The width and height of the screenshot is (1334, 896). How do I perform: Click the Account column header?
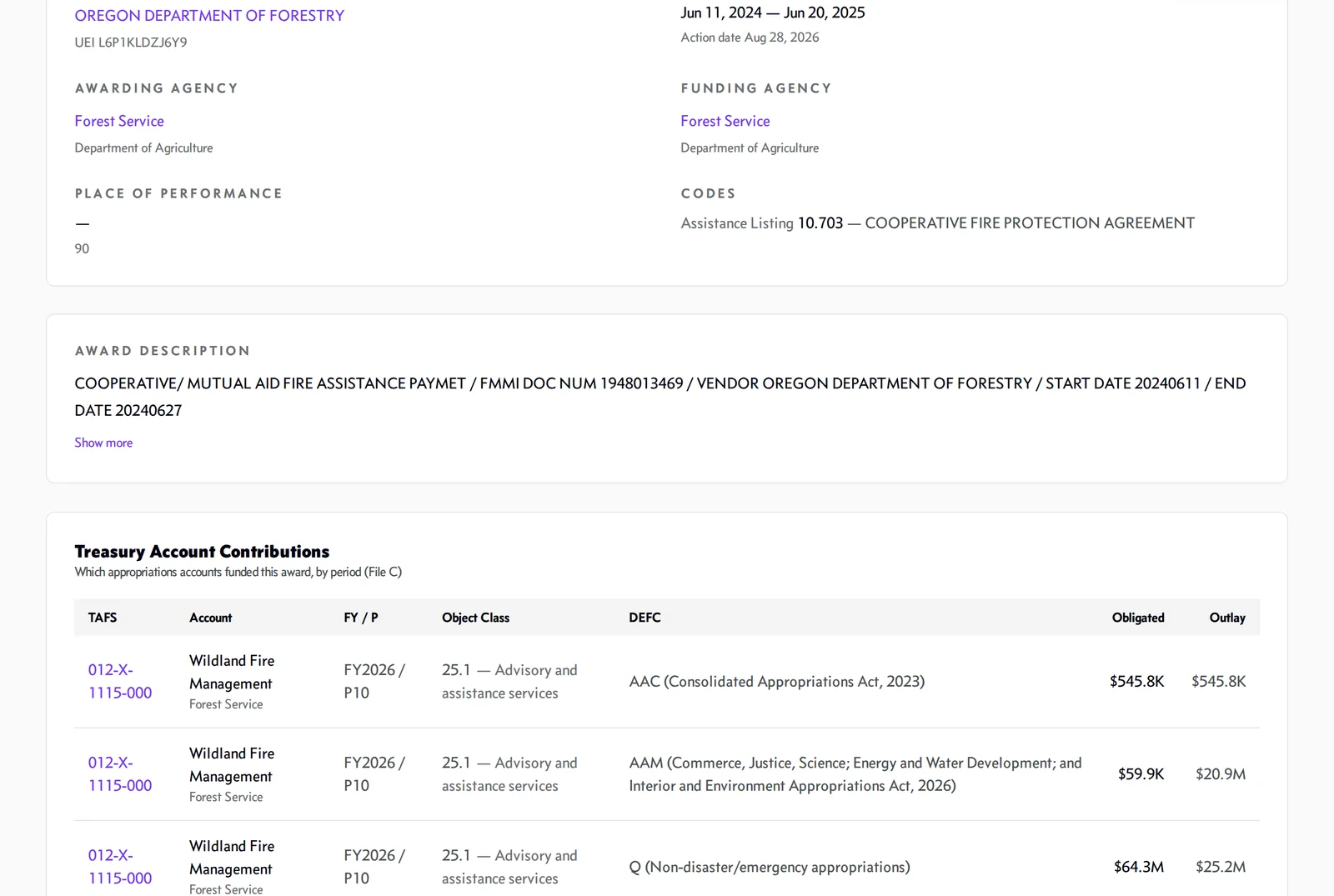(x=211, y=618)
